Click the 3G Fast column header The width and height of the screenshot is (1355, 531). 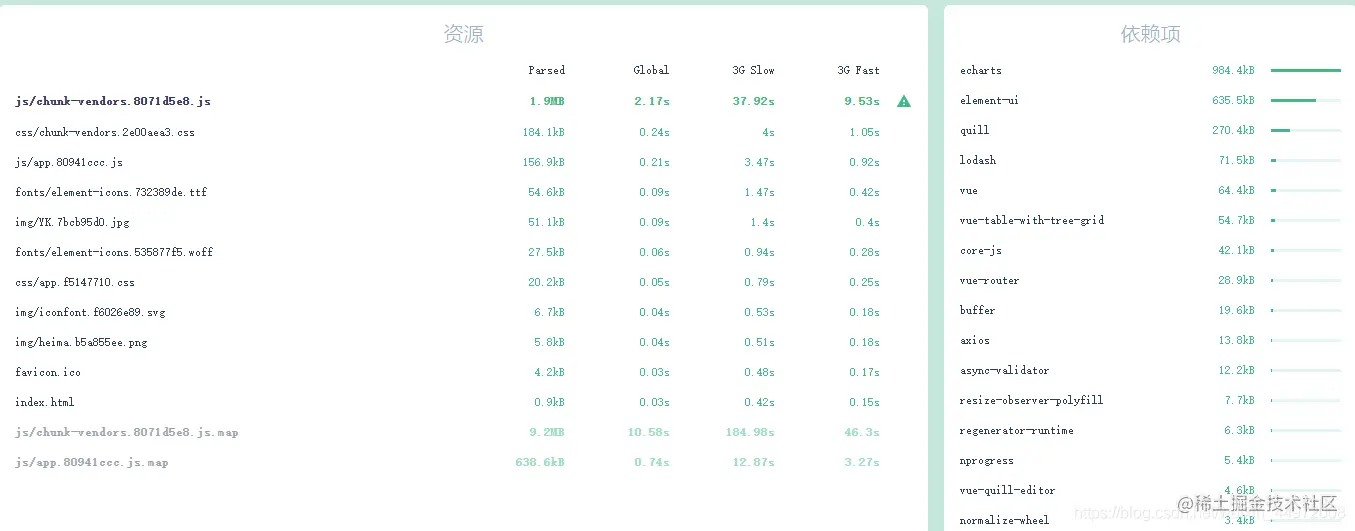click(x=858, y=70)
